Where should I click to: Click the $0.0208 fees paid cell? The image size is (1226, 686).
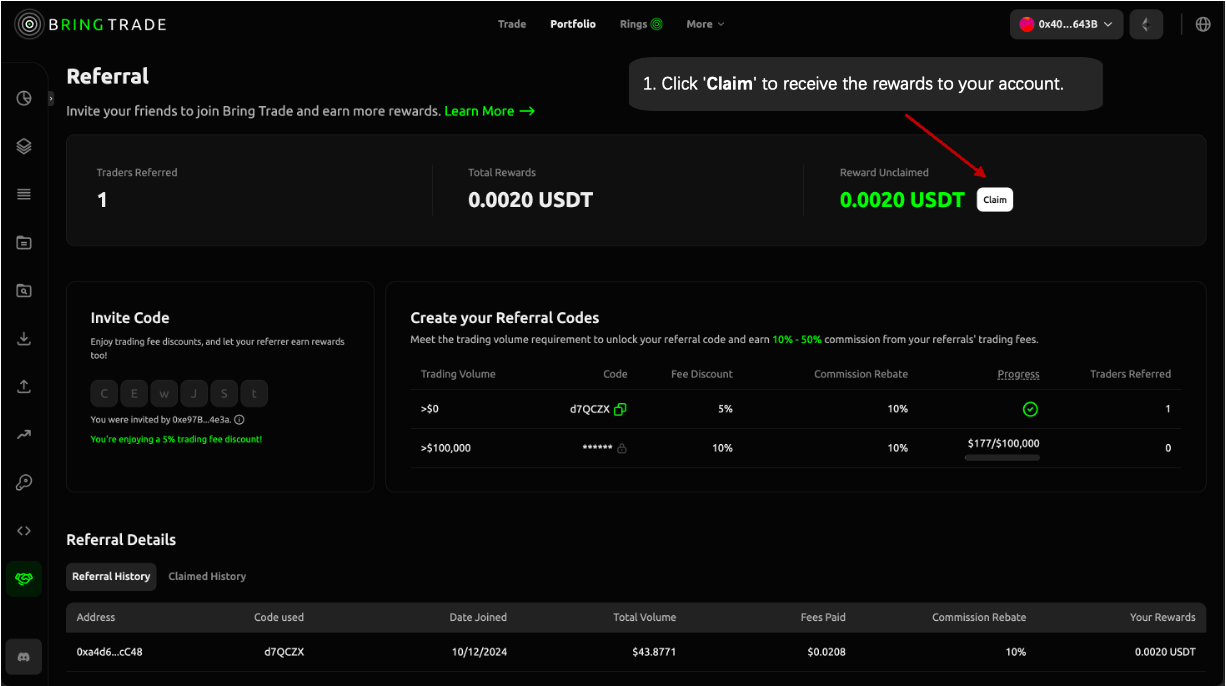pyautogui.click(x=825, y=652)
